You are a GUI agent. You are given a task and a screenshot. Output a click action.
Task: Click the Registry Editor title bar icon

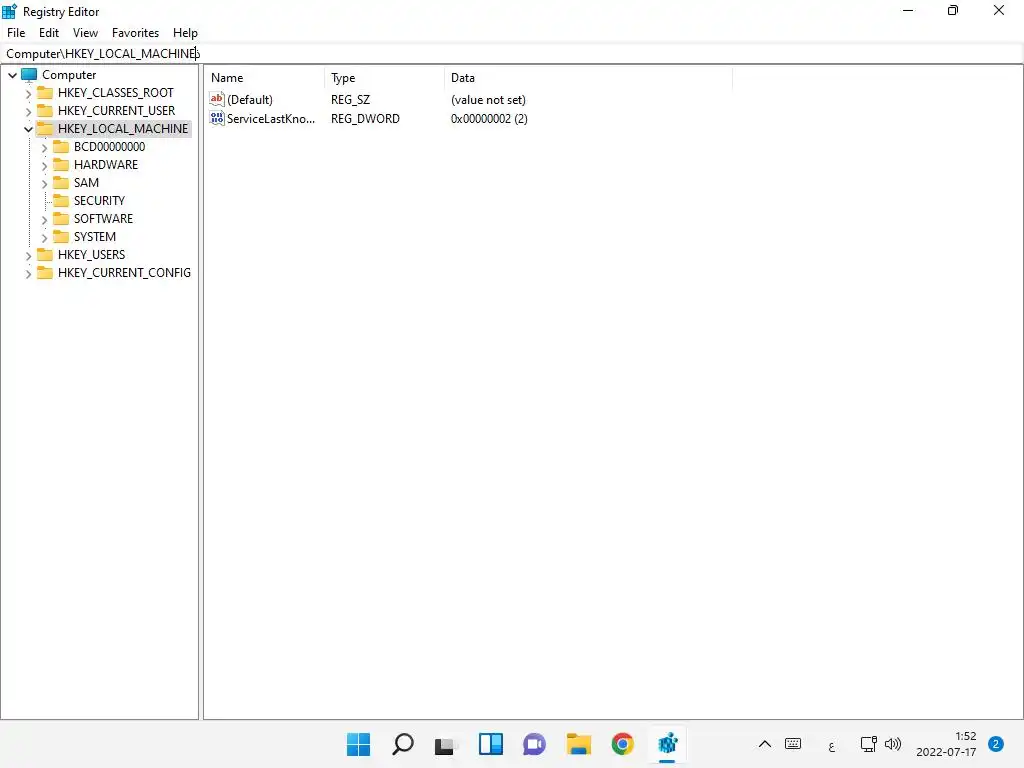coord(9,12)
